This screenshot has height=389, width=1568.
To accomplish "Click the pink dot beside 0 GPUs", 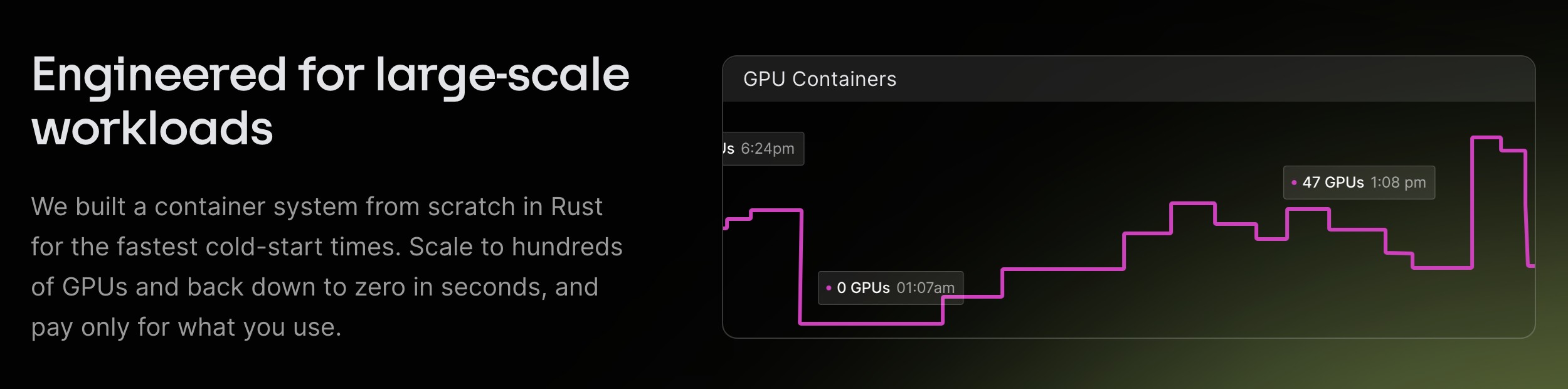I will (829, 288).
